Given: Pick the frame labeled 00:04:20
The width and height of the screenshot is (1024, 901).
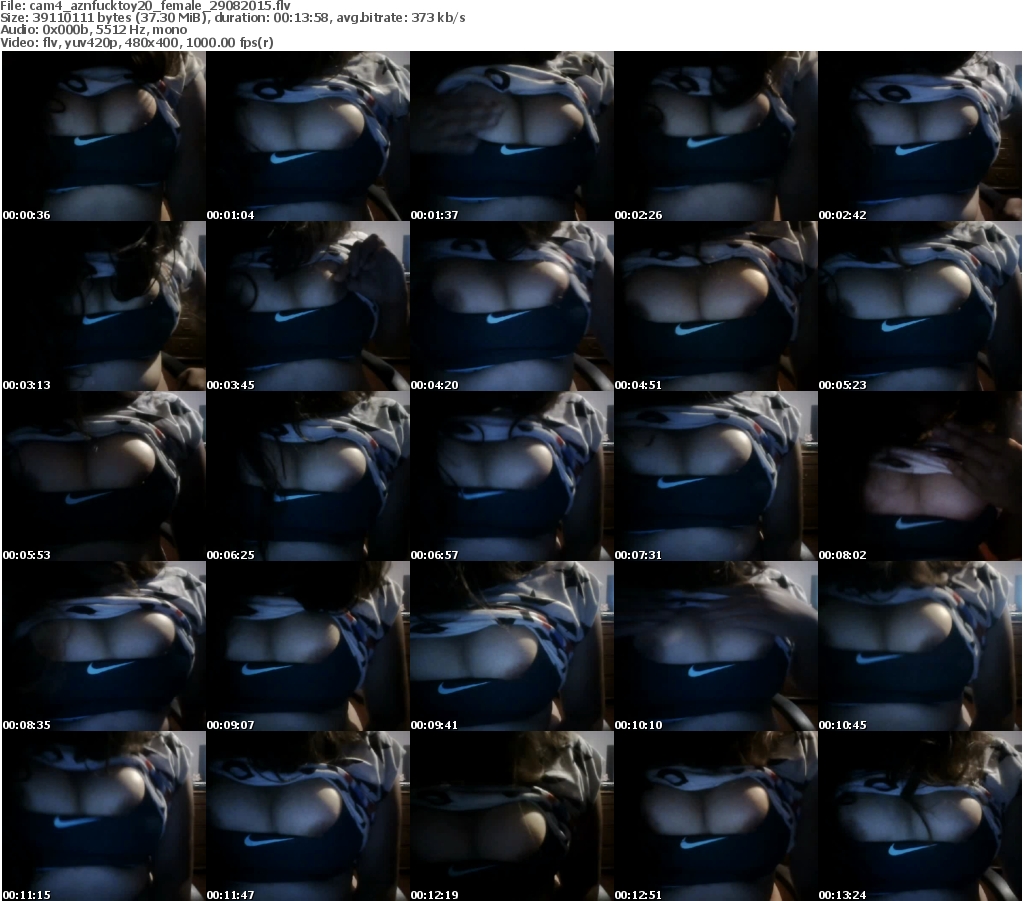Looking at the screenshot, I should [x=512, y=306].
